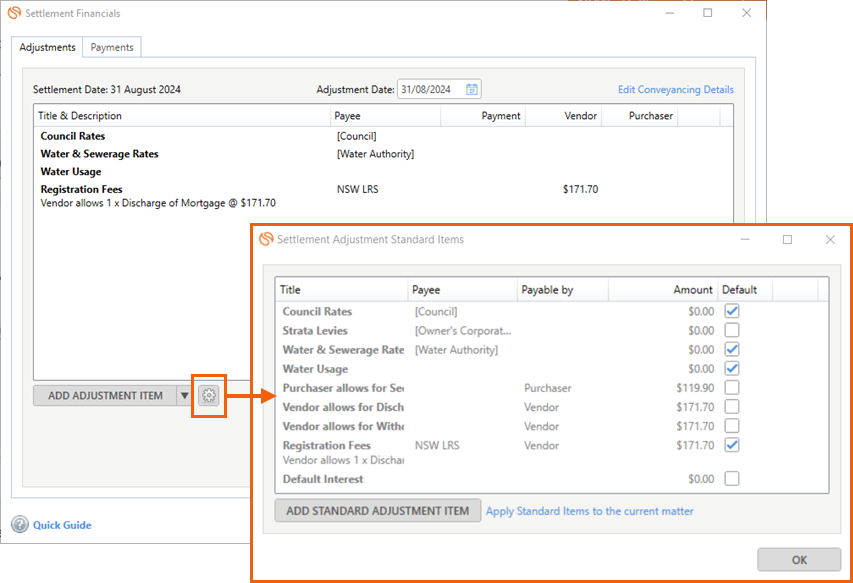Open the Adjustment Date calendar picker
Screen dimensions: 853x583
pos(472,89)
